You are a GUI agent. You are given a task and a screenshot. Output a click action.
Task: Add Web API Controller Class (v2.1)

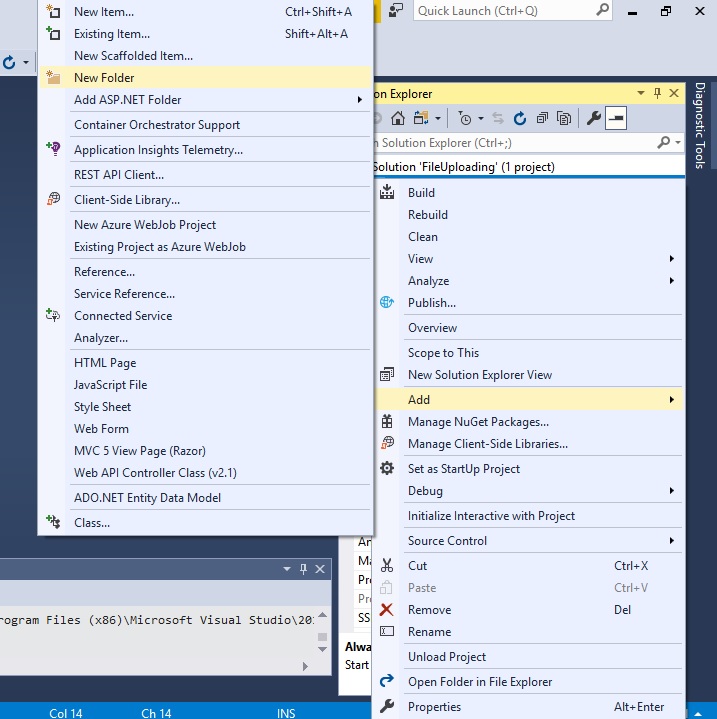(x=205, y=473)
